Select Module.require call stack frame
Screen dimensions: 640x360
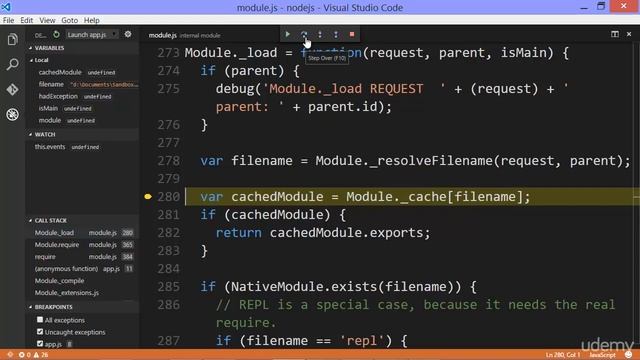83,244
